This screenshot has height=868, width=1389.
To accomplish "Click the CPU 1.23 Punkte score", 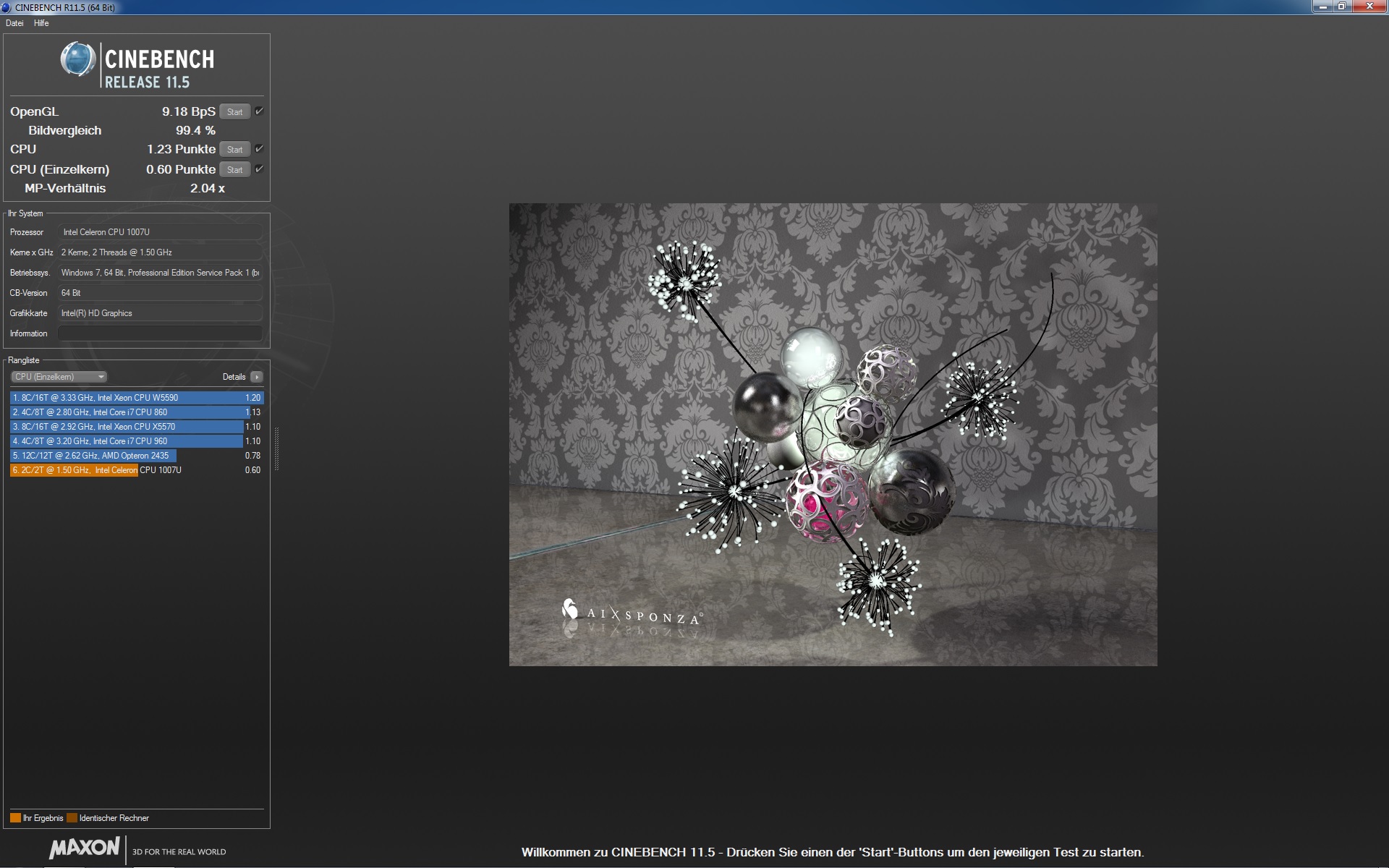I will [181, 149].
